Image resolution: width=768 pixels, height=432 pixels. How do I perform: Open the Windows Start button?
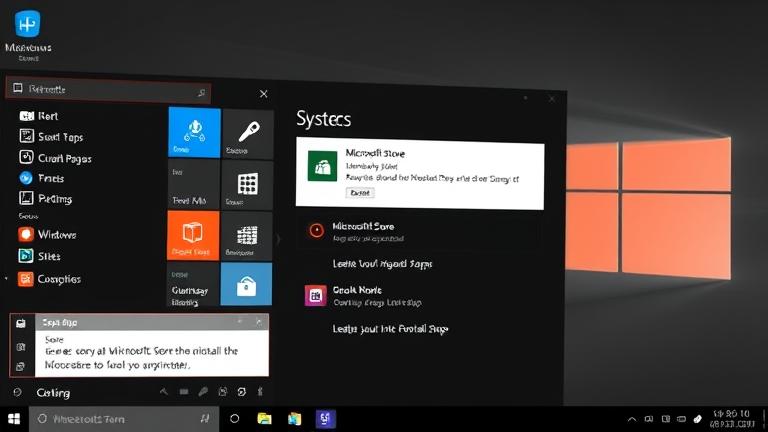(x=14, y=419)
